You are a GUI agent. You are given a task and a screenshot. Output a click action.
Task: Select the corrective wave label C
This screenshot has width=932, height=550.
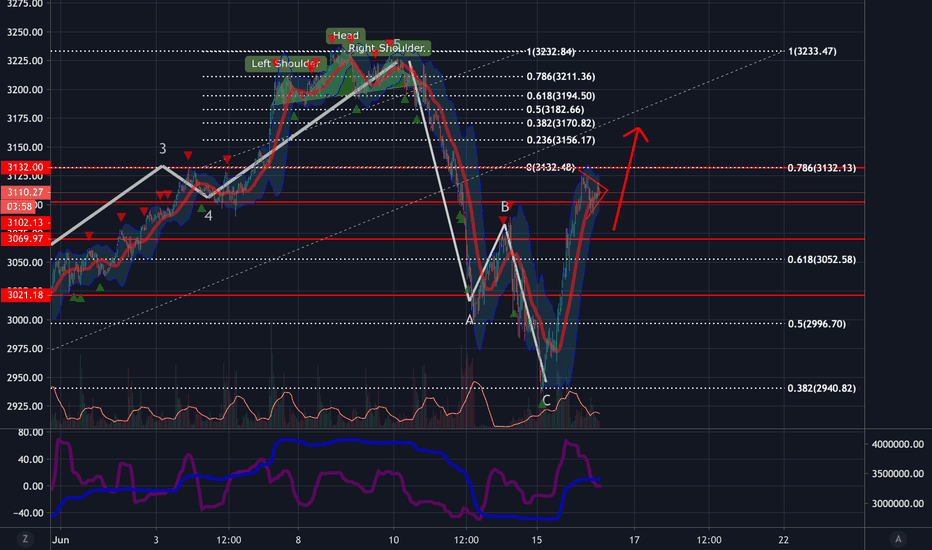546,401
